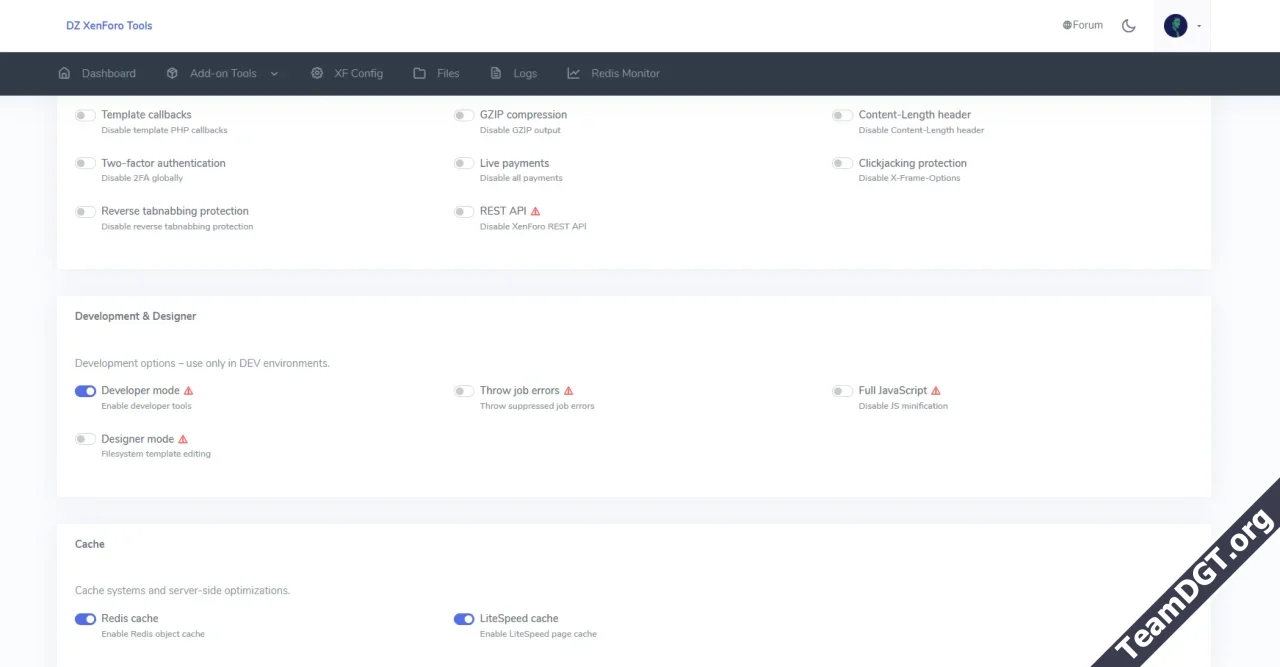Go to the Redis Monitor page
The width and height of the screenshot is (1280, 667).
click(625, 73)
